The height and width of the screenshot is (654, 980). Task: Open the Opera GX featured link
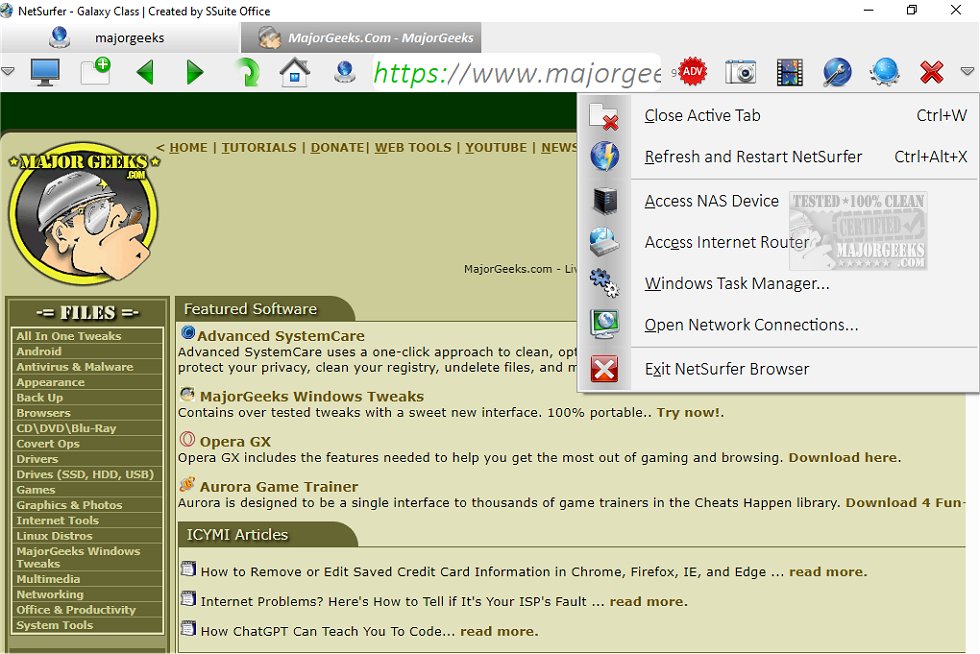point(235,441)
